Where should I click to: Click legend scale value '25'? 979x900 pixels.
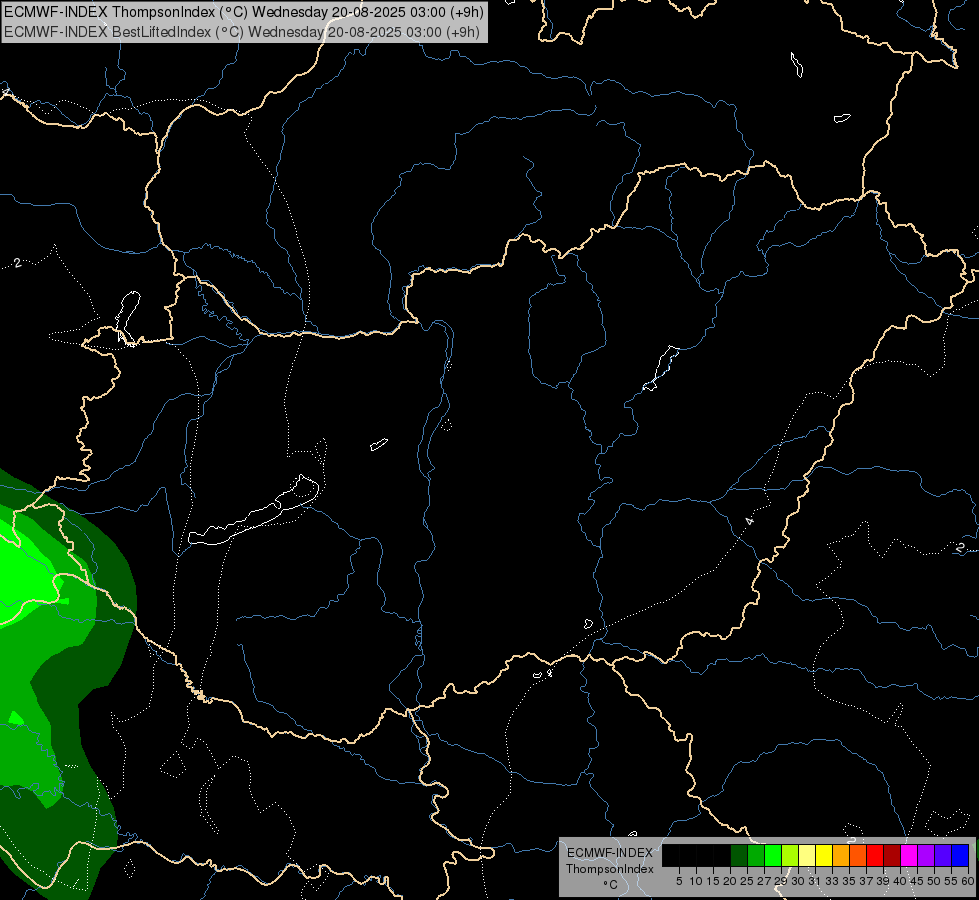pyautogui.click(x=747, y=881)
